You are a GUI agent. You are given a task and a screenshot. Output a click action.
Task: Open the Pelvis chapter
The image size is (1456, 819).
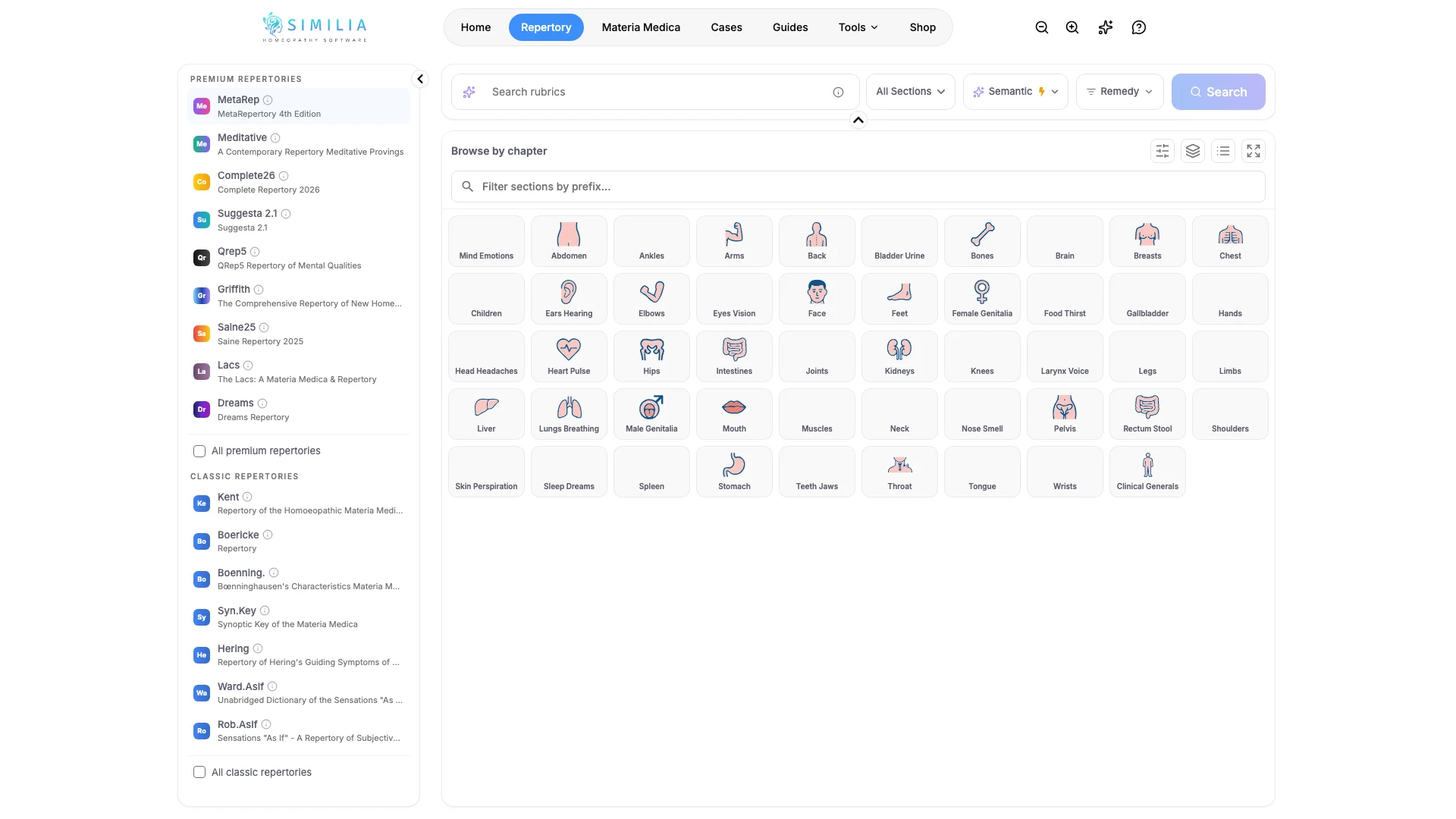point(1065,414)
